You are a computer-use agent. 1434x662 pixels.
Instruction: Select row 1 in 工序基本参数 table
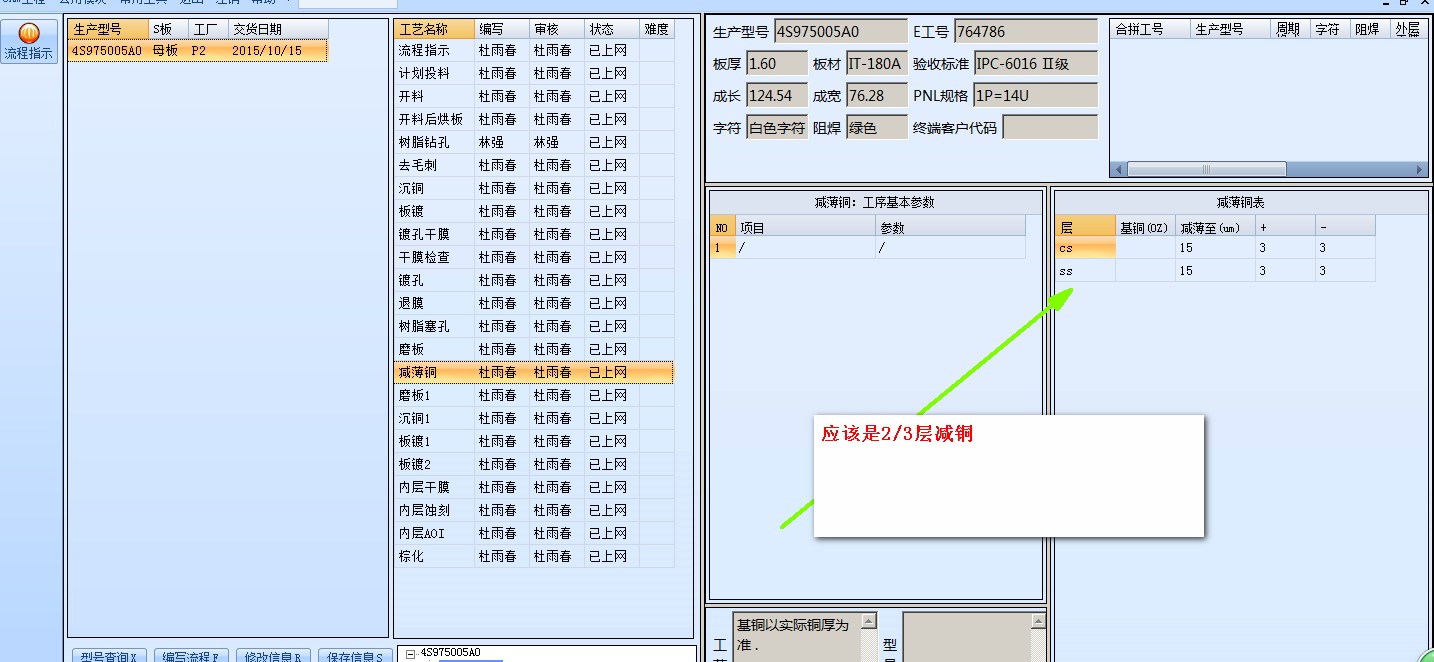(868, 247)
